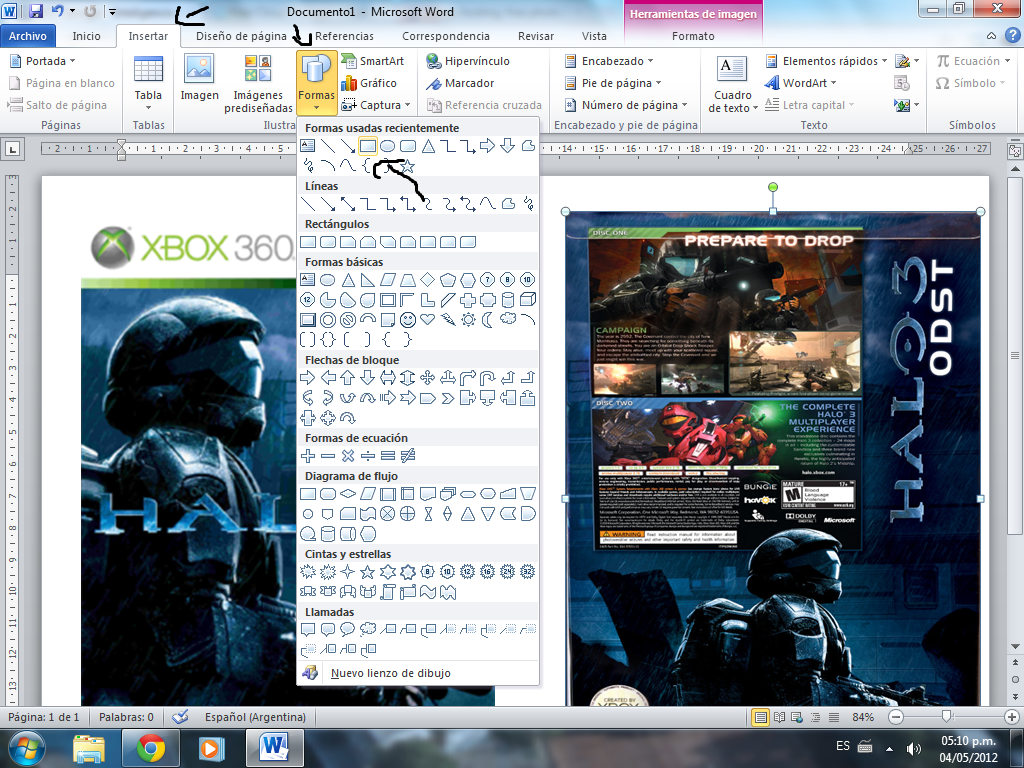
Task: Open the Tabla dropdown
Action: click(x=148, y=84)
